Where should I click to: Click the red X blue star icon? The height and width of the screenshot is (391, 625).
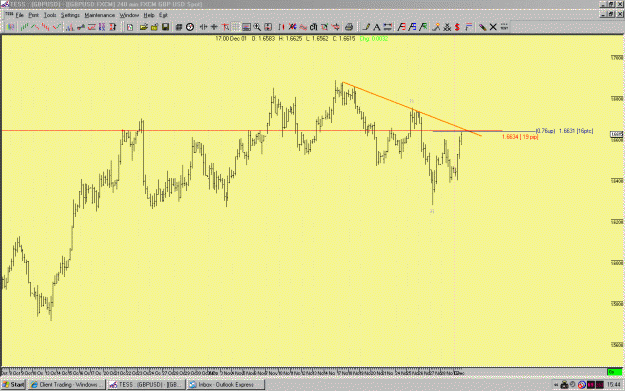coord(292,27)
